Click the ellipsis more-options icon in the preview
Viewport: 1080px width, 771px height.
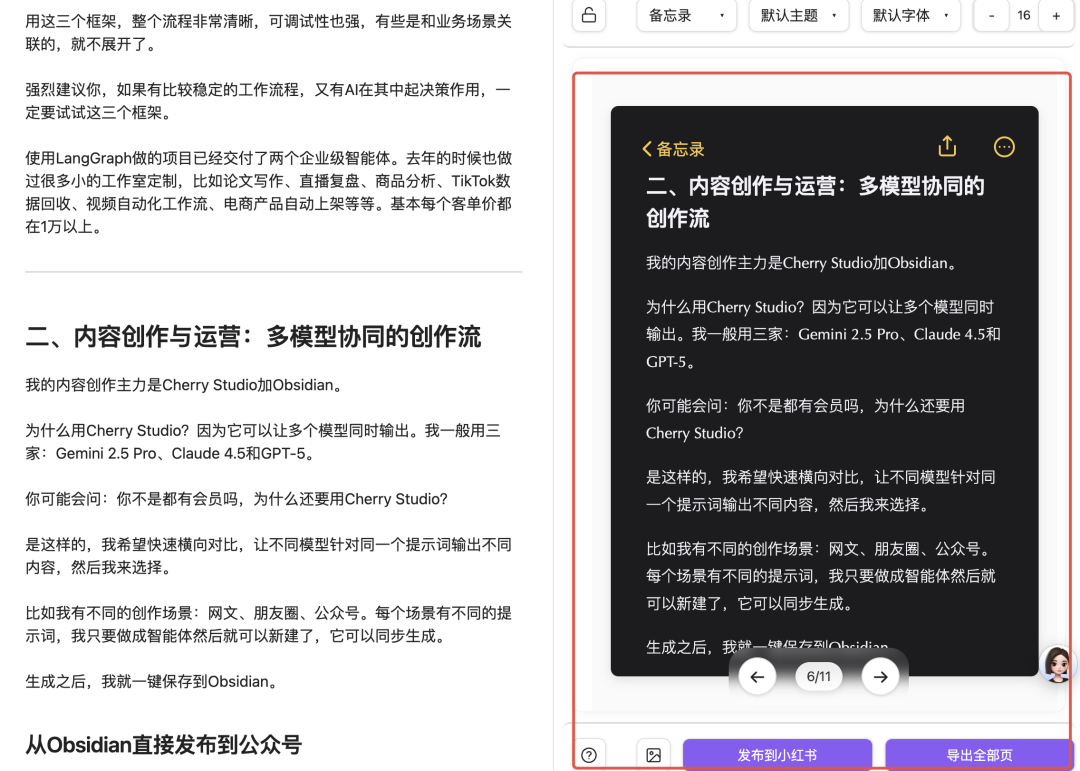[1004, 147]
